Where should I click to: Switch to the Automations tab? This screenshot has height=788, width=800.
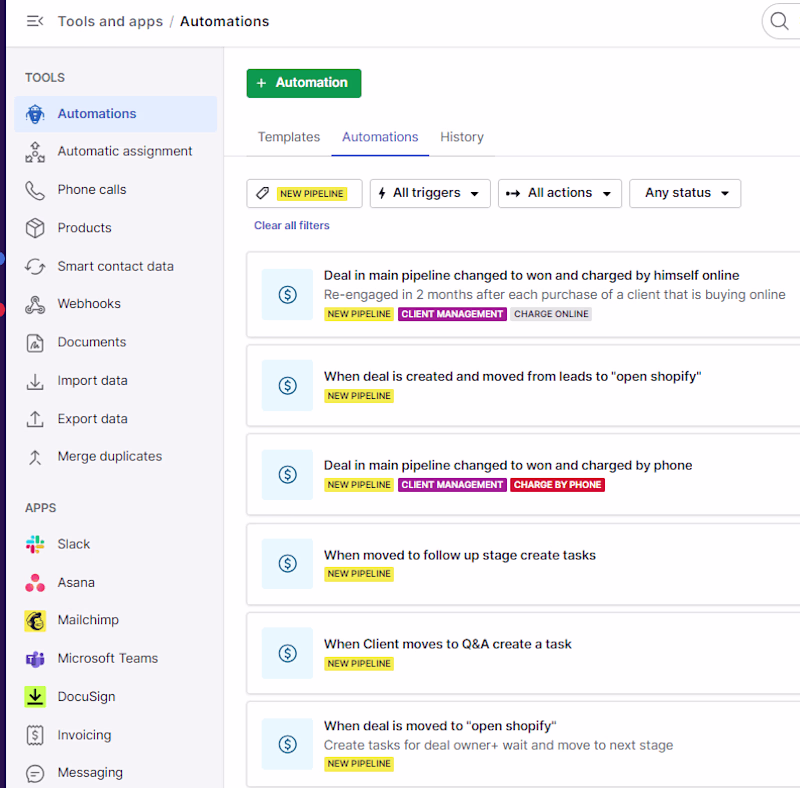pyautogui.click(x=380, y=137)
